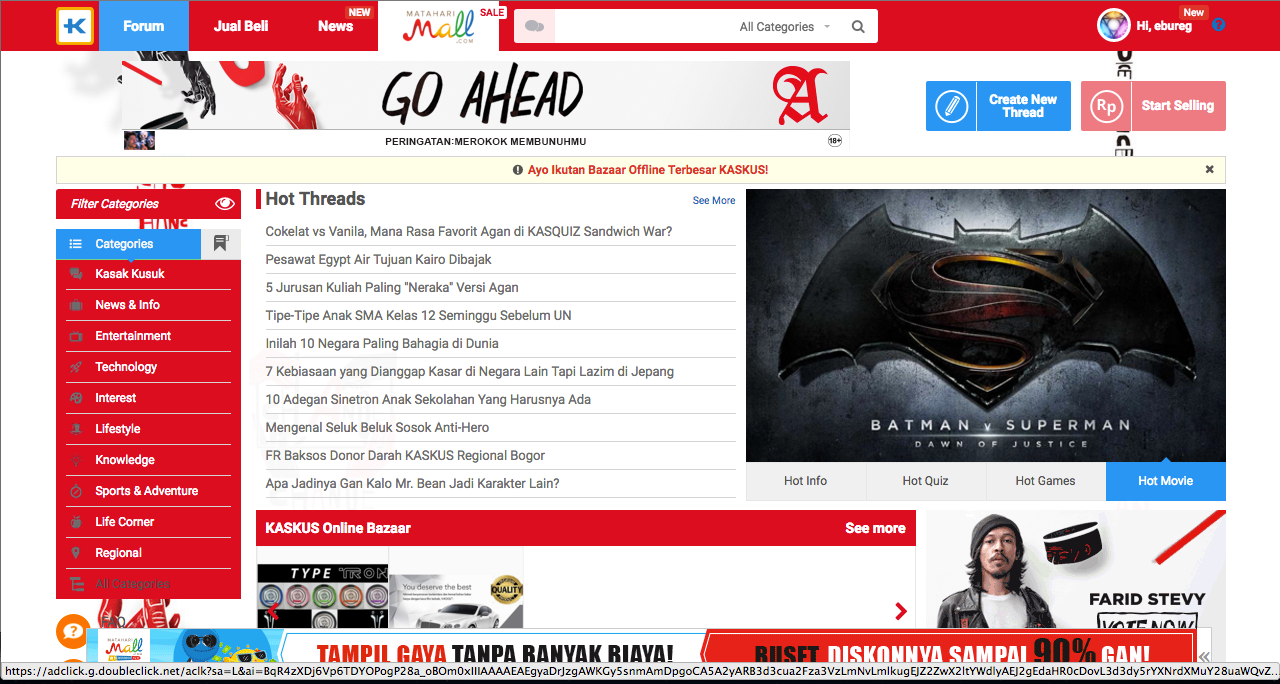Viewport: 1280px width, 684px height.
Task: Click the Interest palette icon
Action: tap(75, 398)
